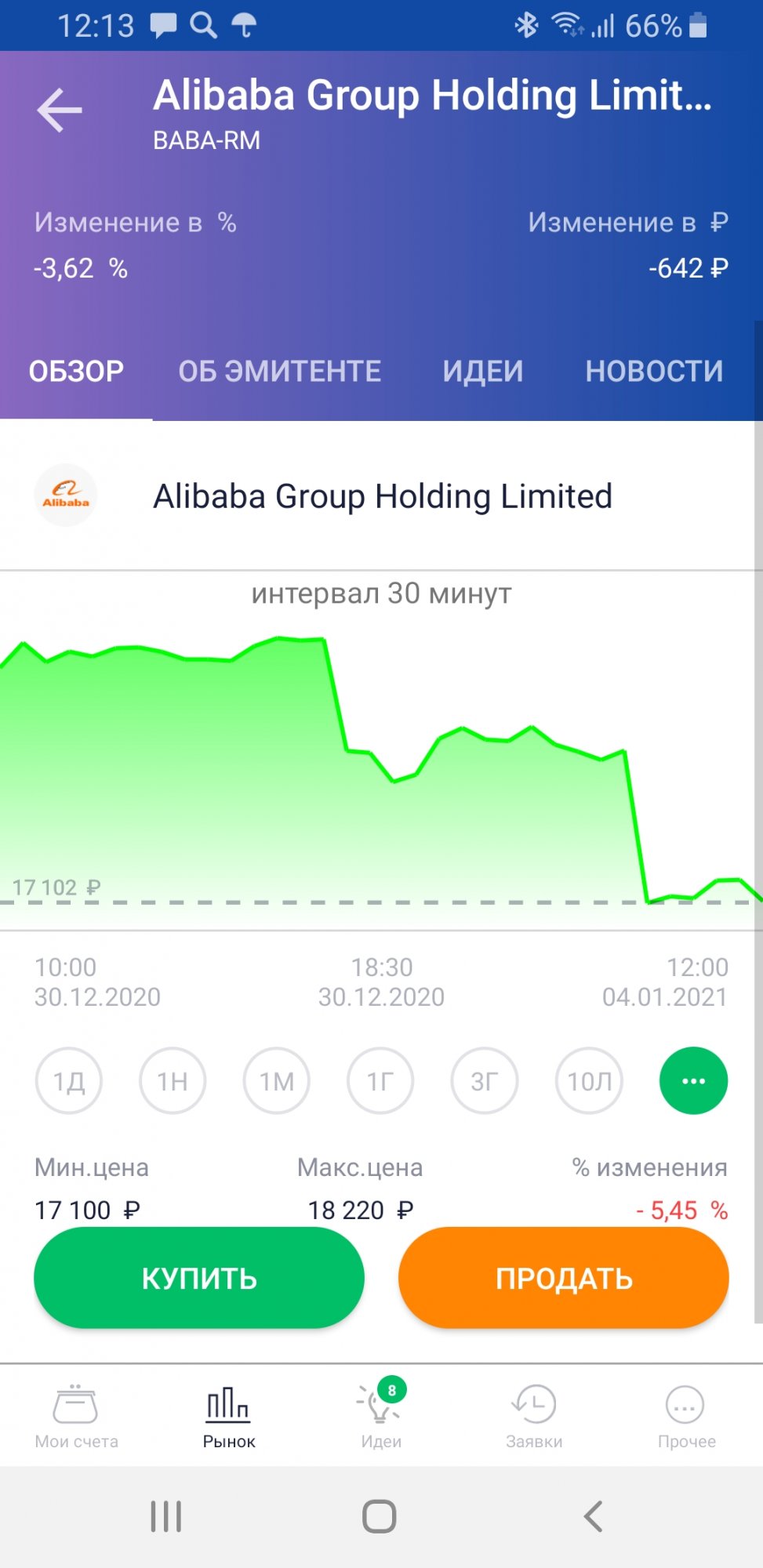Tap the 30-minute interval price chart
The height and width of the screenshot is (1568, 763).
coord(381,768)
